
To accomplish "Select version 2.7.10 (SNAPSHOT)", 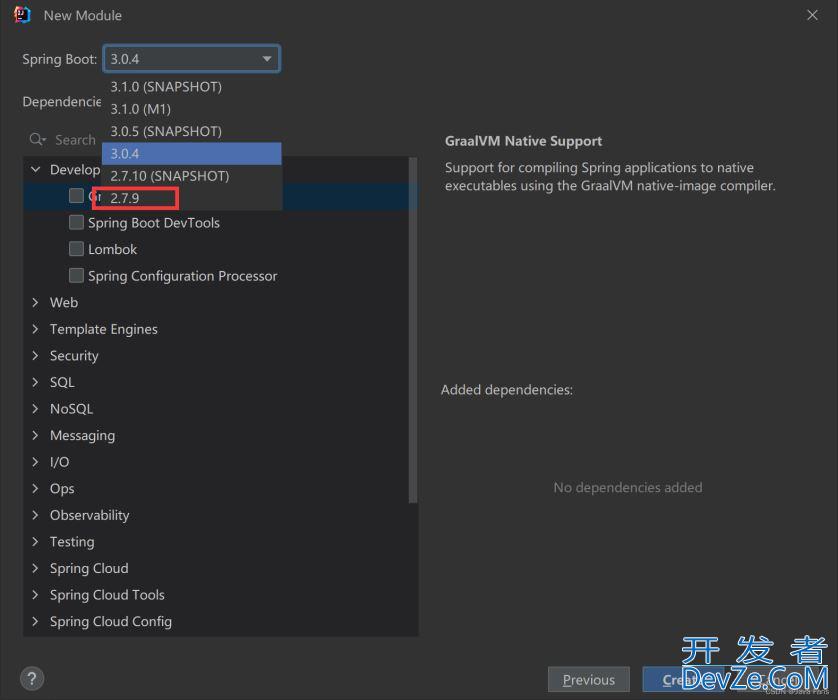I will point(191,176).
